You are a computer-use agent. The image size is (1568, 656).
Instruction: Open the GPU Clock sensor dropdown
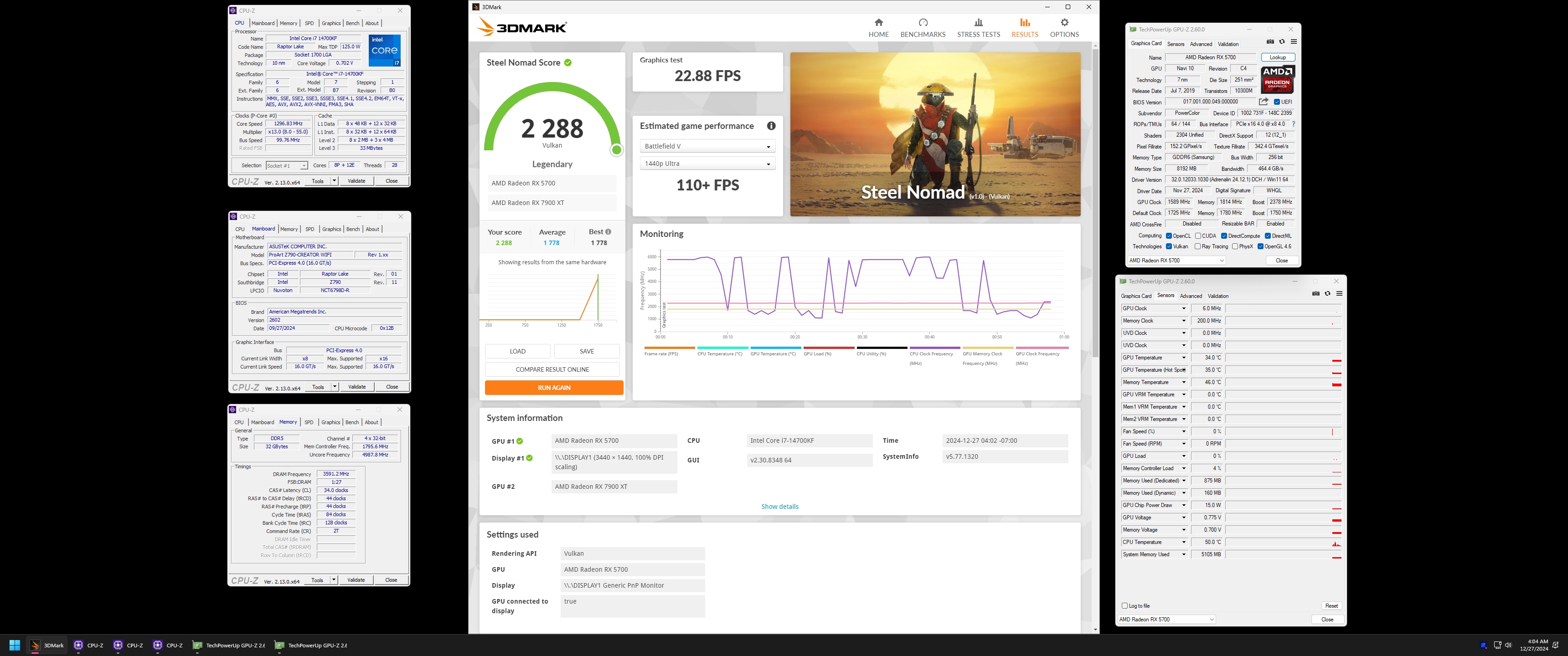click(1184, 308)
